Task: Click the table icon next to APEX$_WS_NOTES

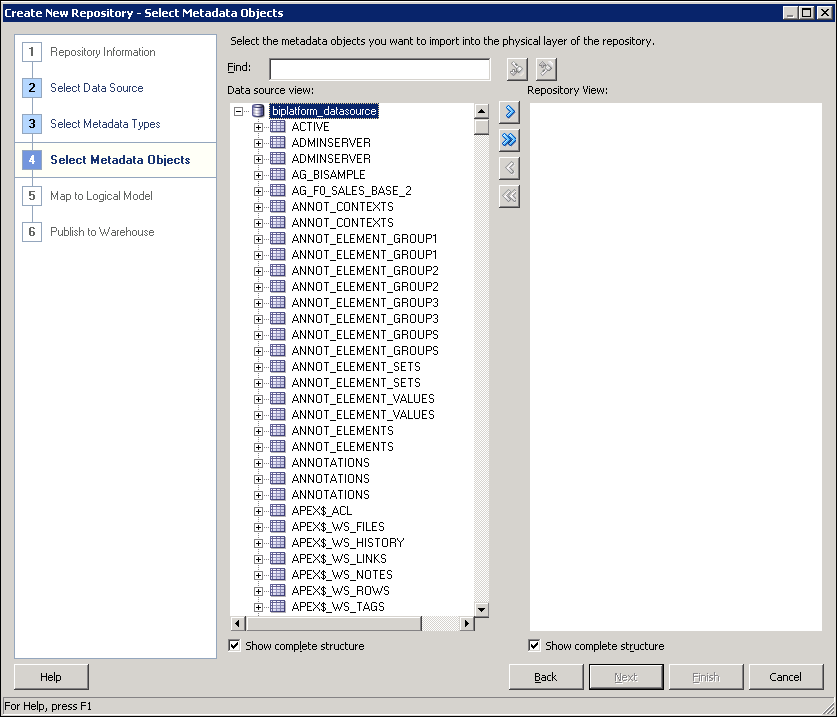Action: pos(278,574)
